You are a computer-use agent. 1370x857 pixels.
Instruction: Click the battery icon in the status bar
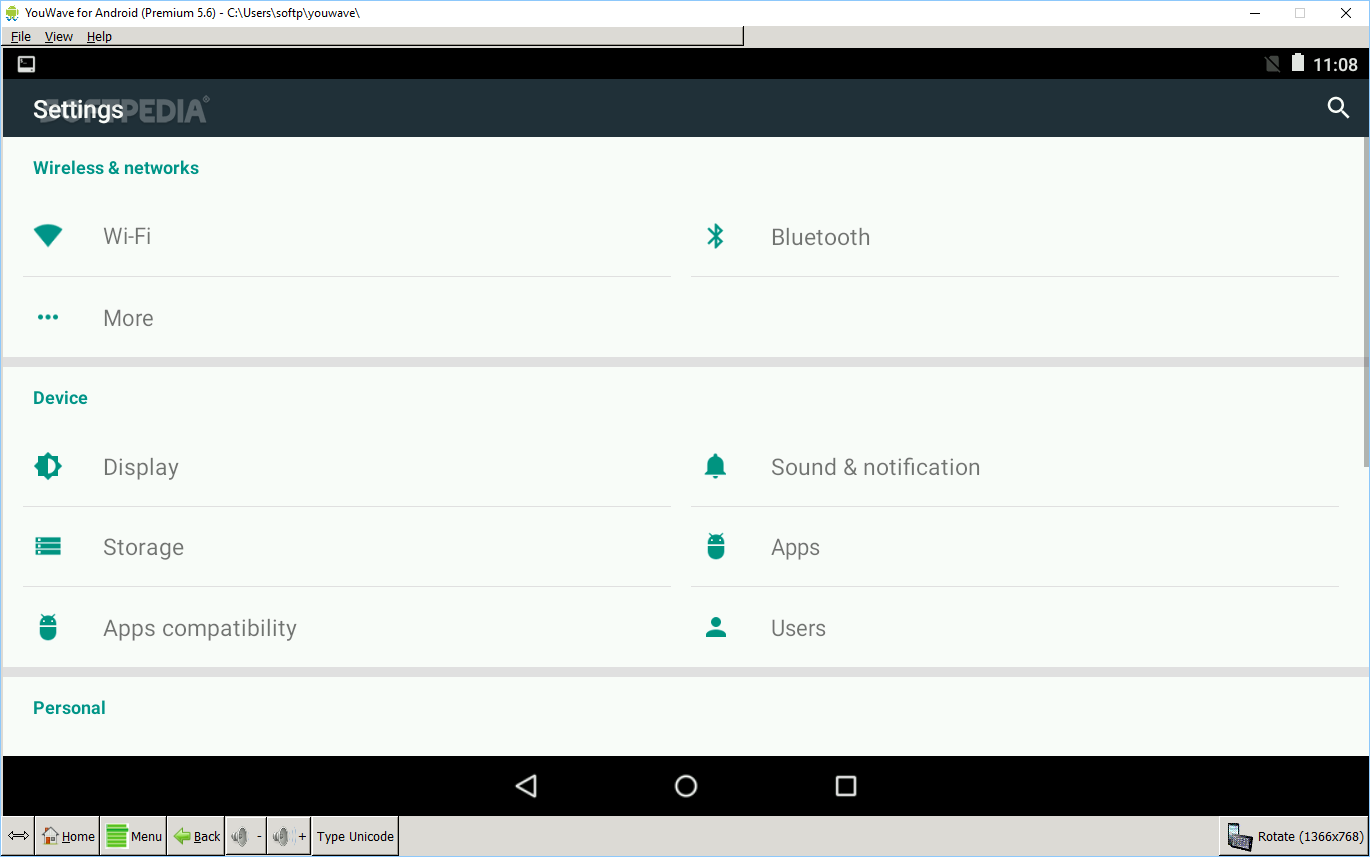1298,63
